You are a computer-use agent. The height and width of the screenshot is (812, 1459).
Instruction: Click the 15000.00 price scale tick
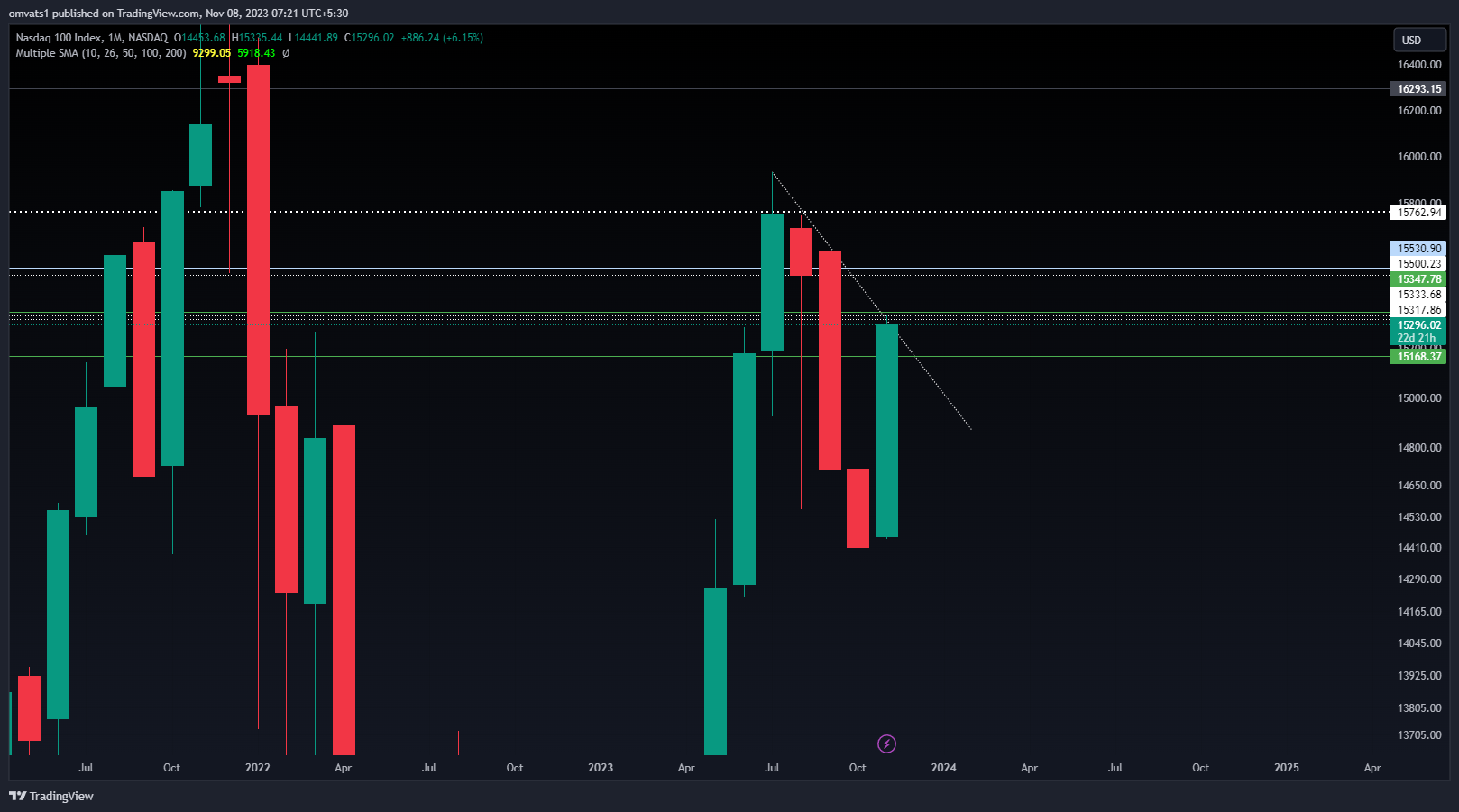point(1419,398)
